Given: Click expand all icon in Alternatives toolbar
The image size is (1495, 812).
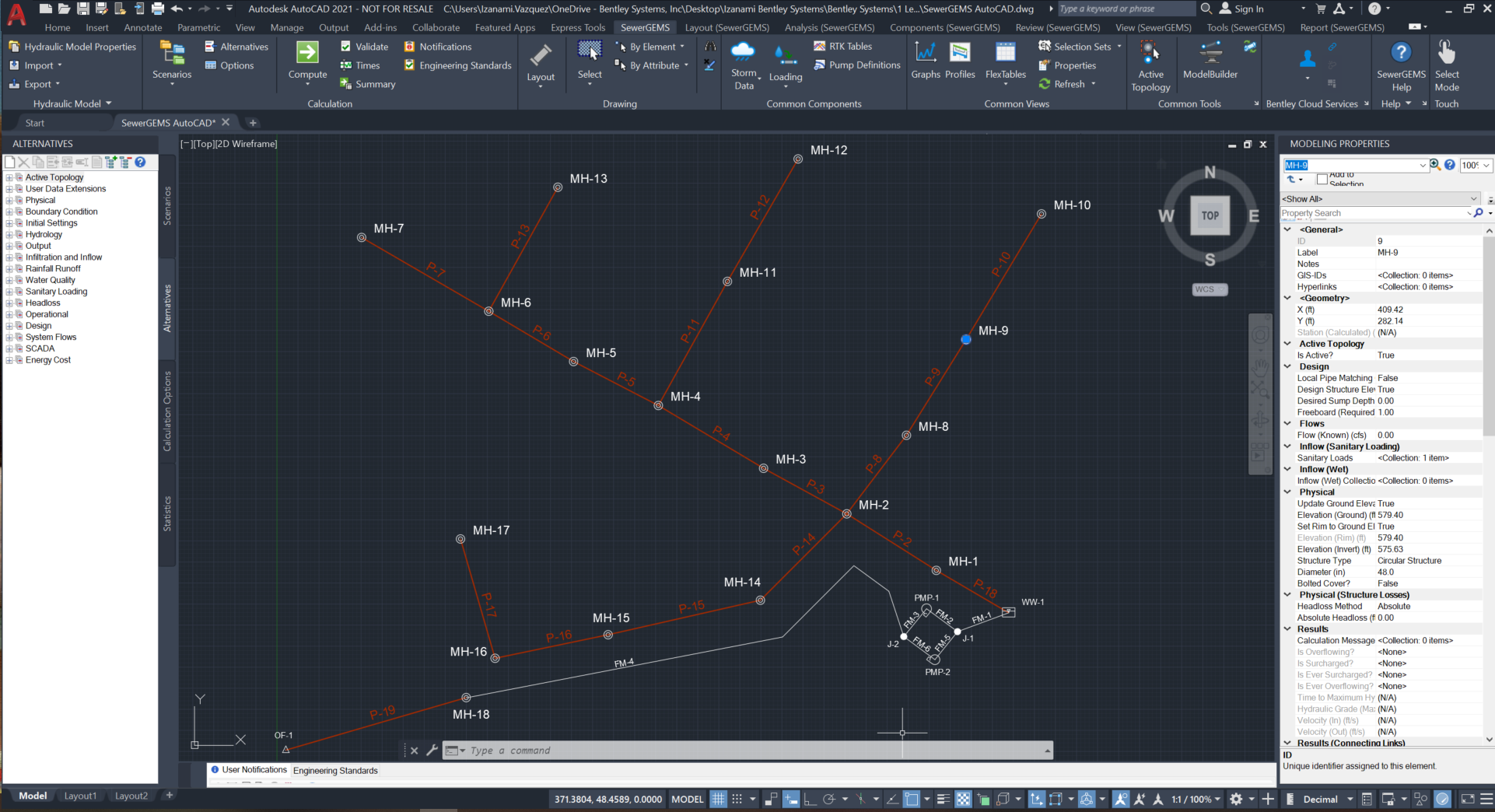Looking at the screenshot, I should coord(112,162).
